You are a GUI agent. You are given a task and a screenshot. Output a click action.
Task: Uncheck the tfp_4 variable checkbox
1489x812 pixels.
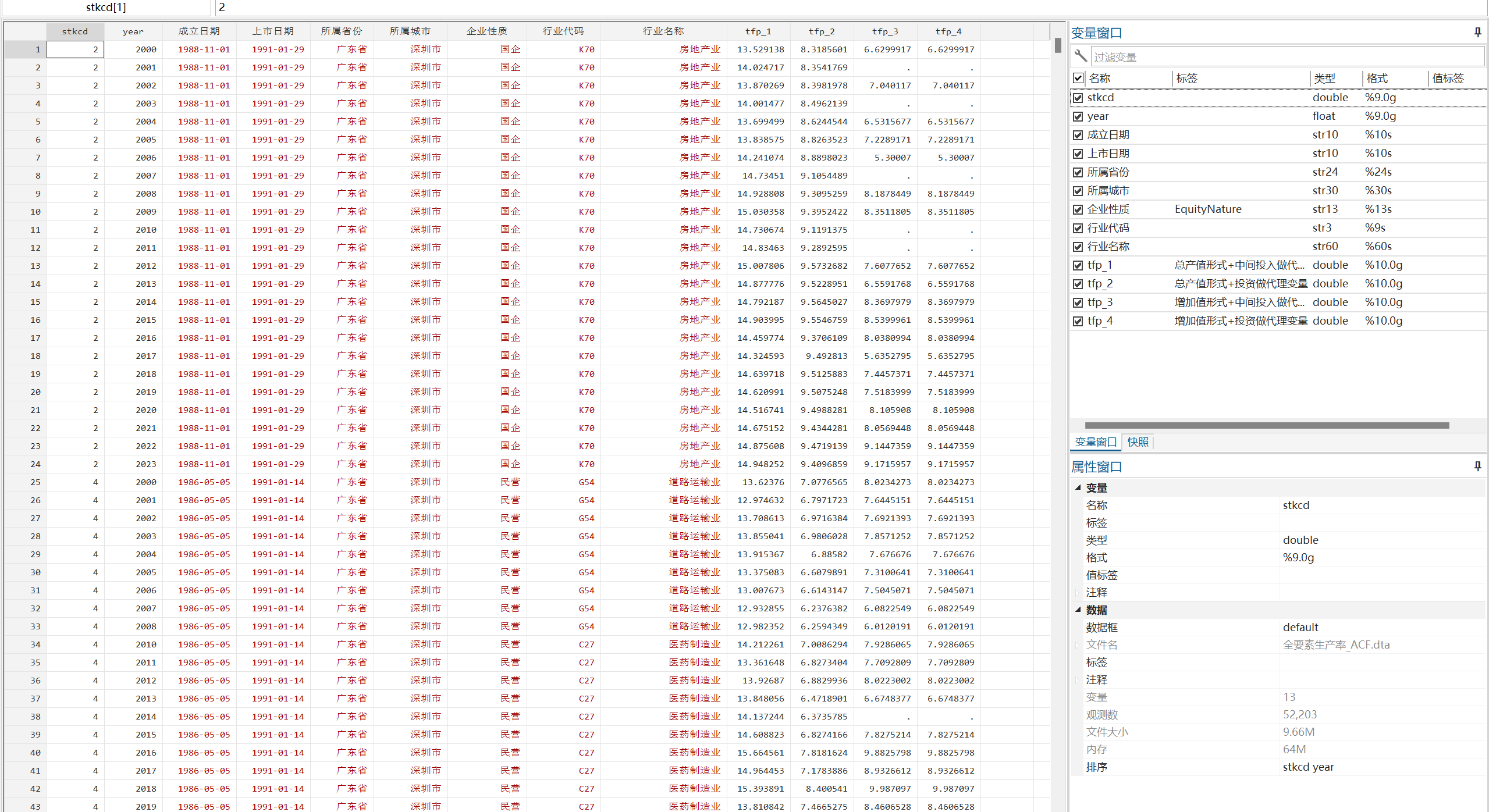[x=1078, y=321]
